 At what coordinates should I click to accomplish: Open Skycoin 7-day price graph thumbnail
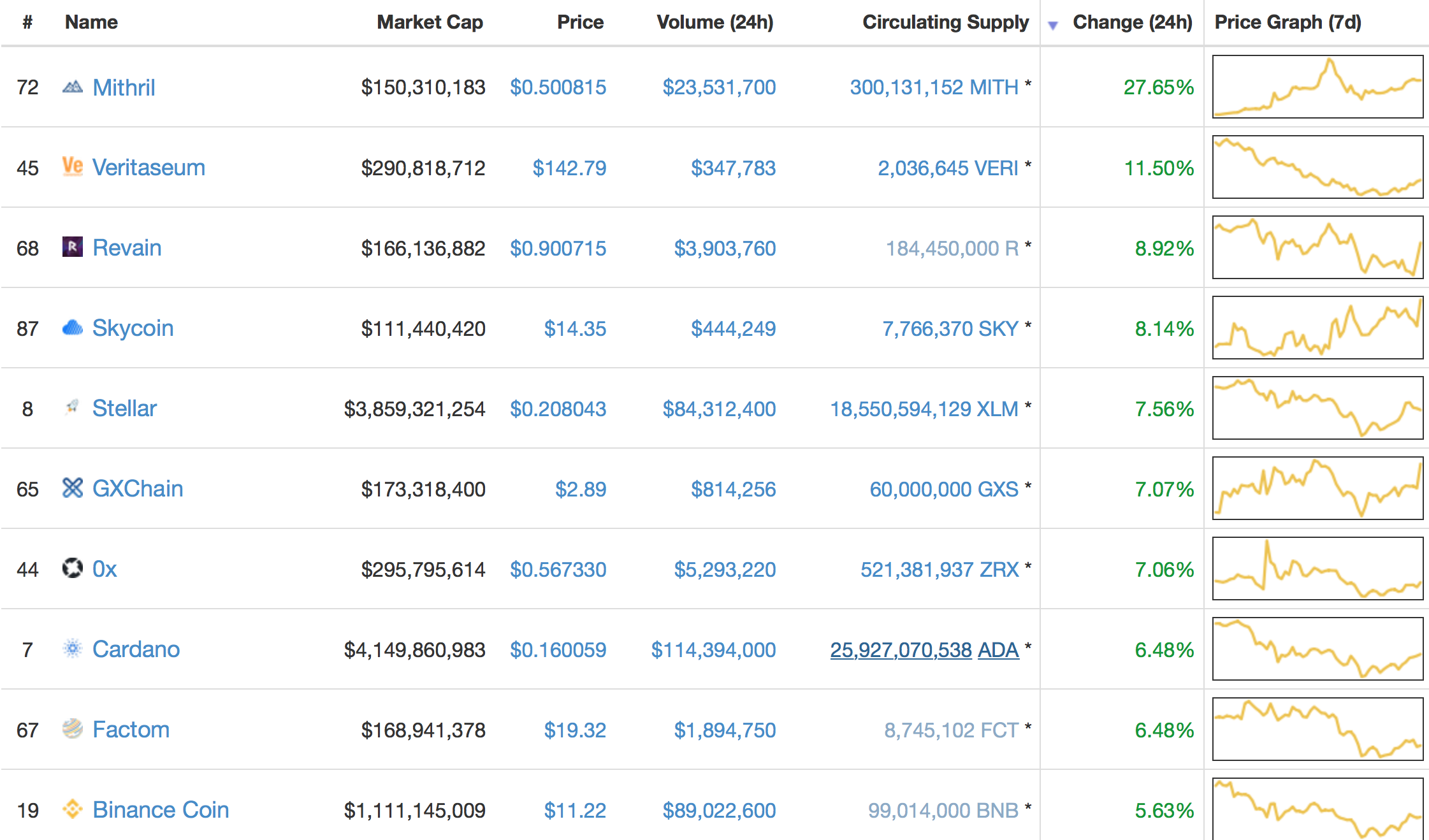click(x=1317, y=327)
